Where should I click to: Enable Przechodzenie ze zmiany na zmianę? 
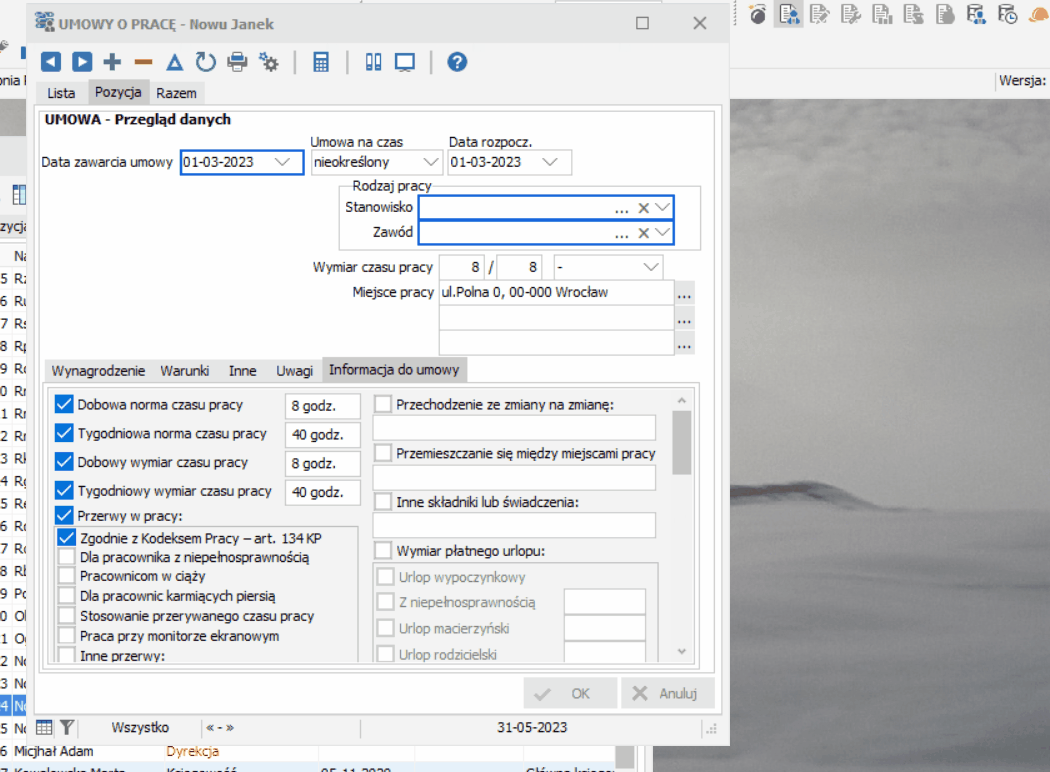(383, 404)
